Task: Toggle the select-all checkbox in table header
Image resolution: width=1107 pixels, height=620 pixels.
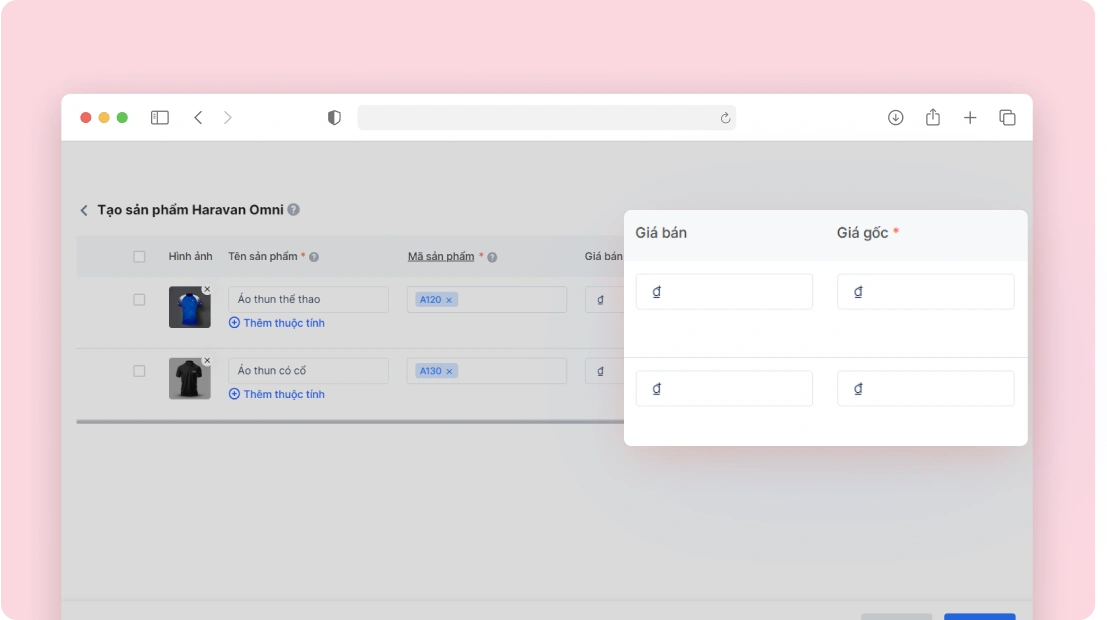Action: click(x=139, y=257)
